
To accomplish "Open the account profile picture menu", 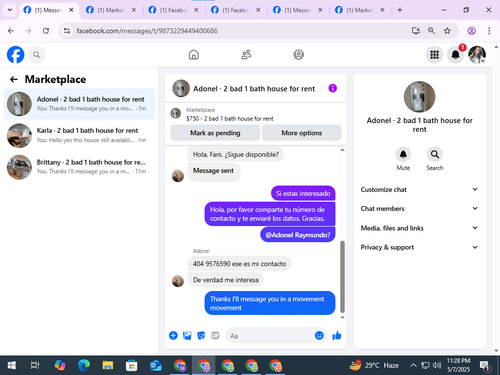I will pyautogui.click(x=477, y=55).
